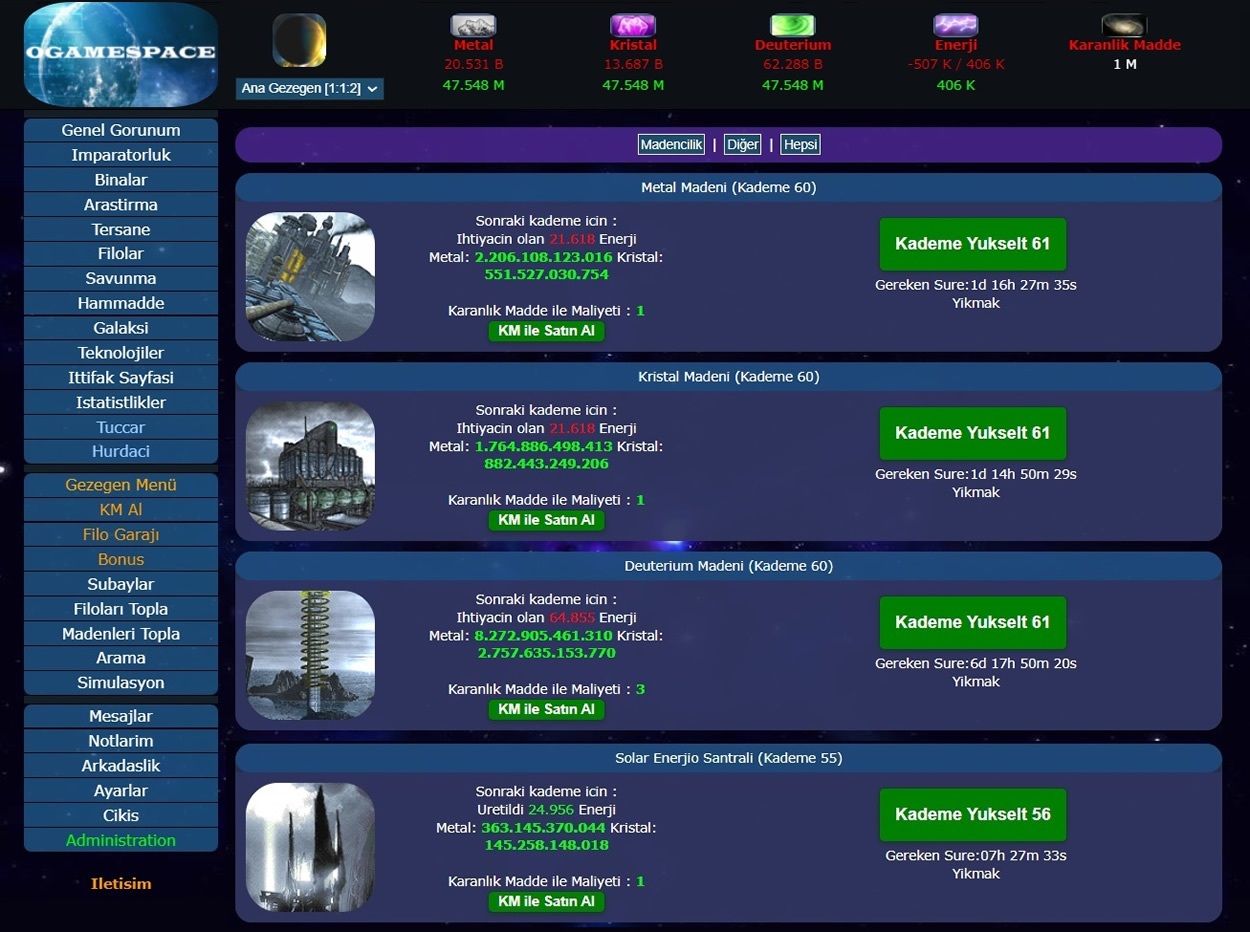Click the Enerji lightning icon
1250x932 pixels.
pos(955,25)
